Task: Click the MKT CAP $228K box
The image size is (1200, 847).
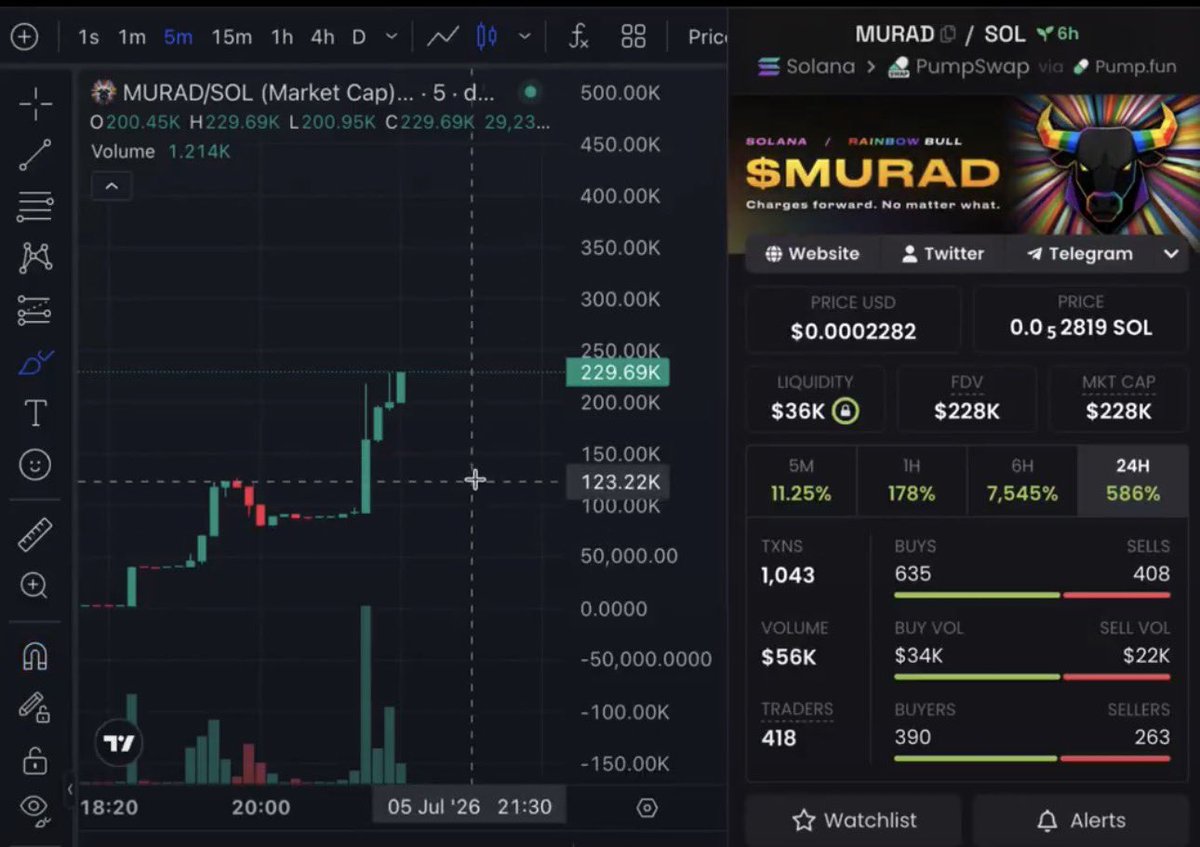Action: pyautogui.click(x=1117, y=399)
